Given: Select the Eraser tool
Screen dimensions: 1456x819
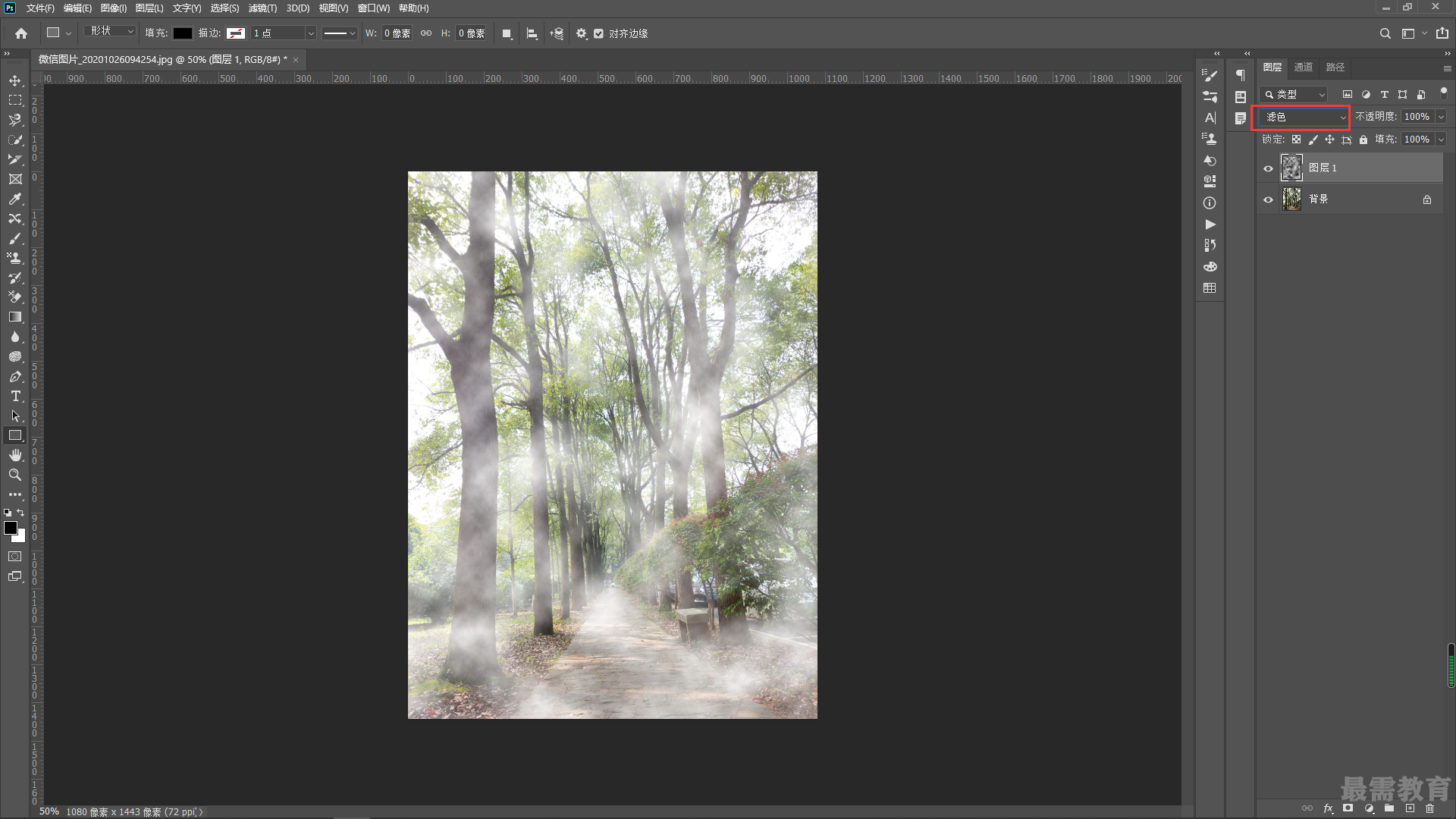Looking at the screenshot, I should click(15, 297).
